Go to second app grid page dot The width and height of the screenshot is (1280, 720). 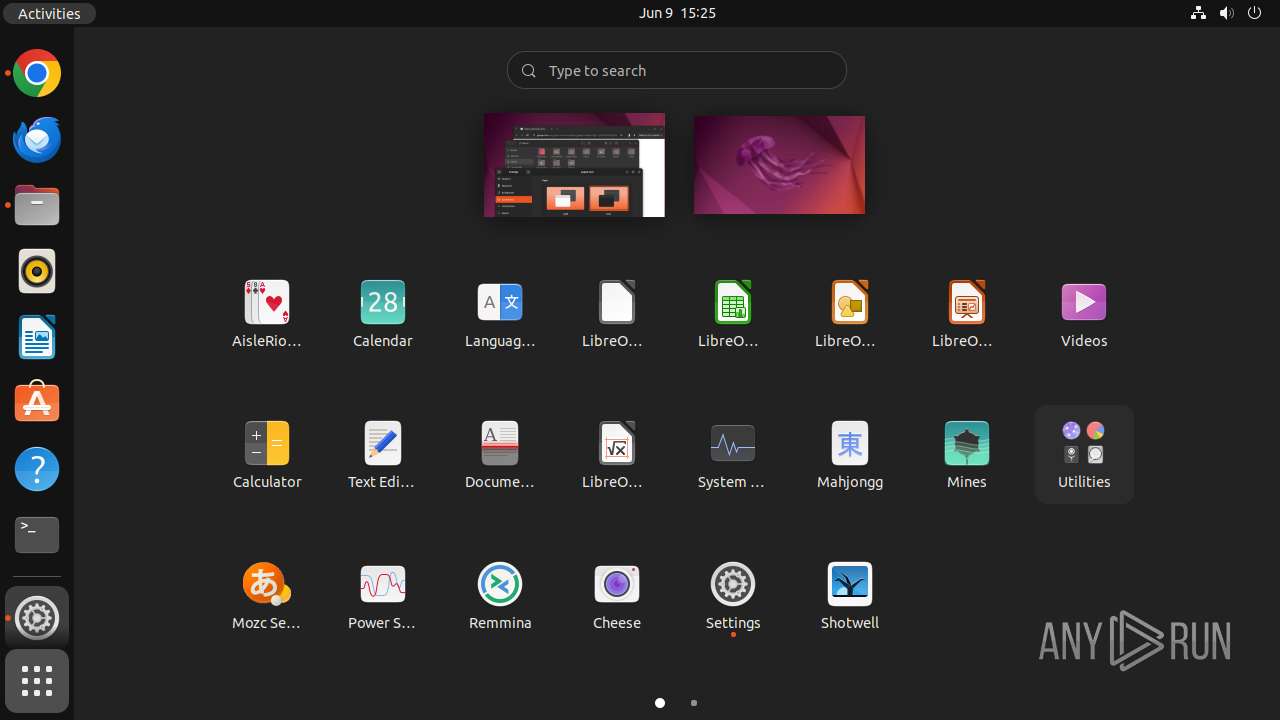(x=694, y=703)
